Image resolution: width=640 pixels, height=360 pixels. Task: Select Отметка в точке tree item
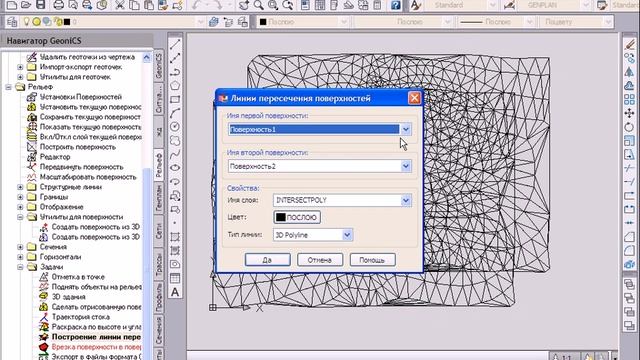click(x=78, y=277)
